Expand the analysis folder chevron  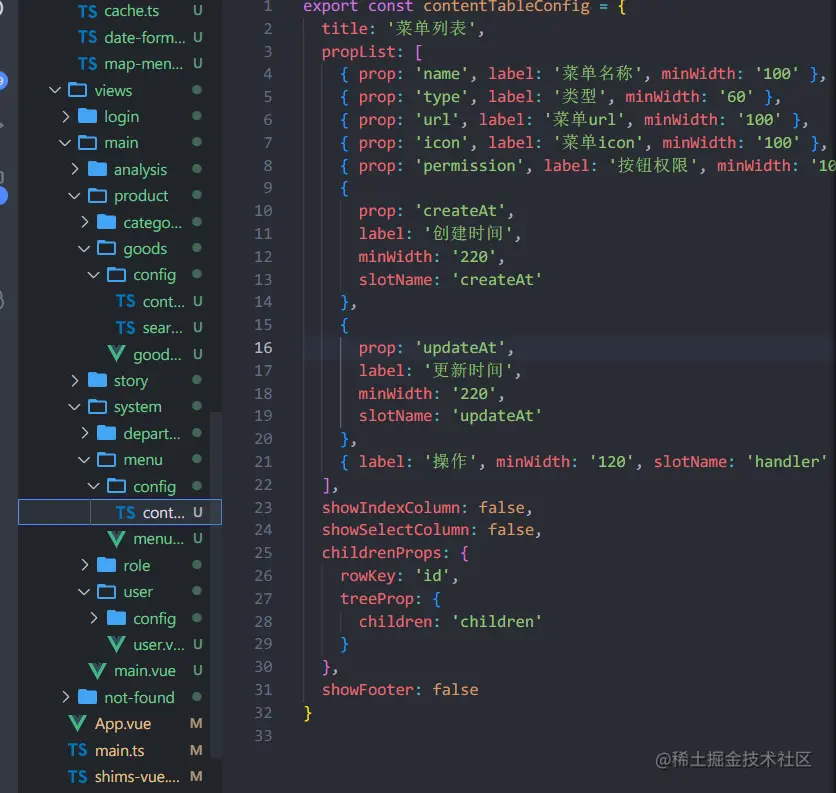click(x=75, y=169)
